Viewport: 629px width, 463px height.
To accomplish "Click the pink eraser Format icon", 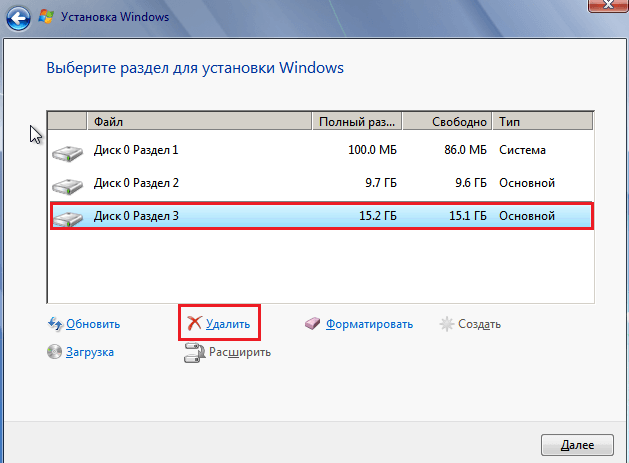I will tap(312, 323).
